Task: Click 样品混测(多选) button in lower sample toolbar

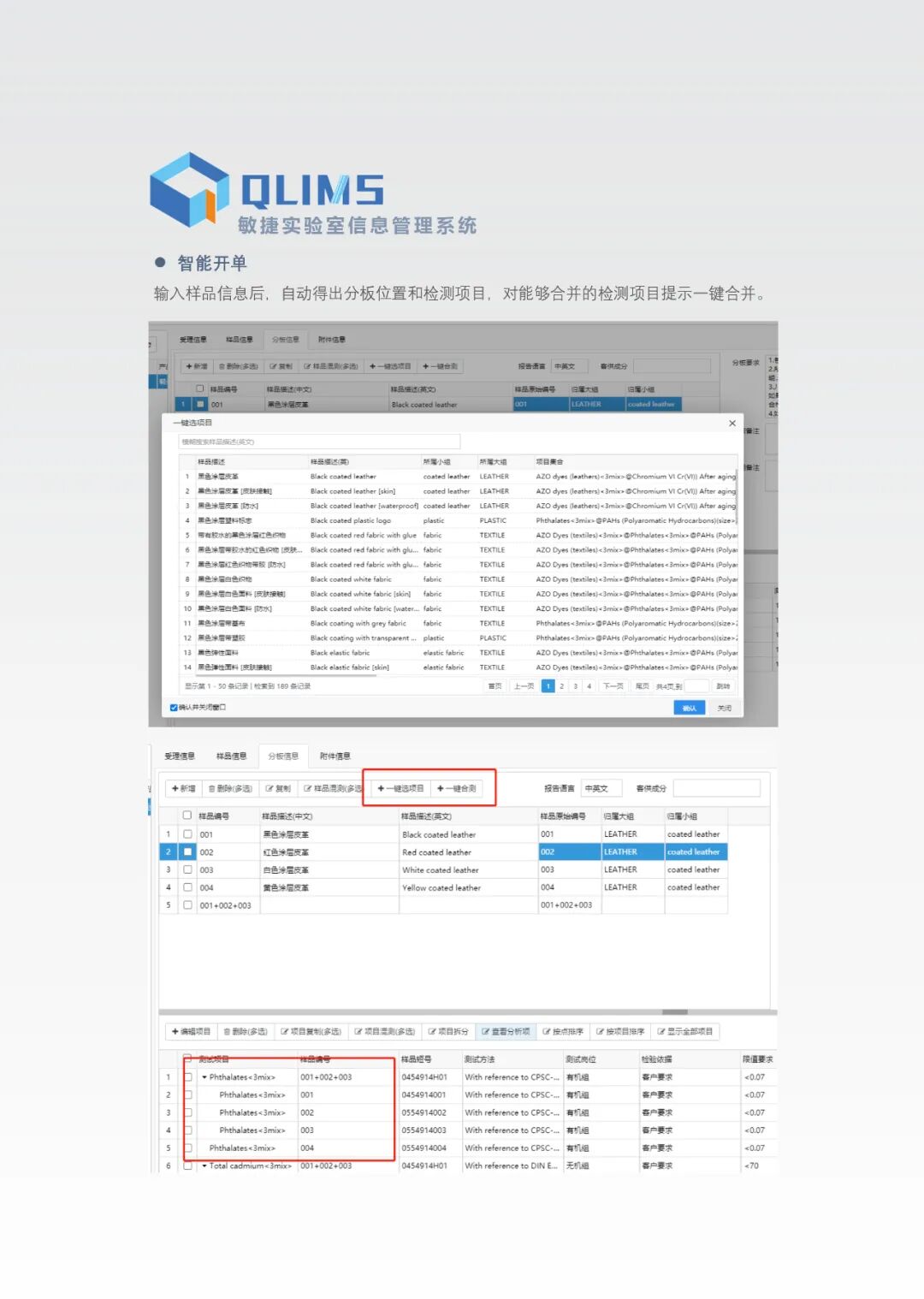Action: click(333, 789)
